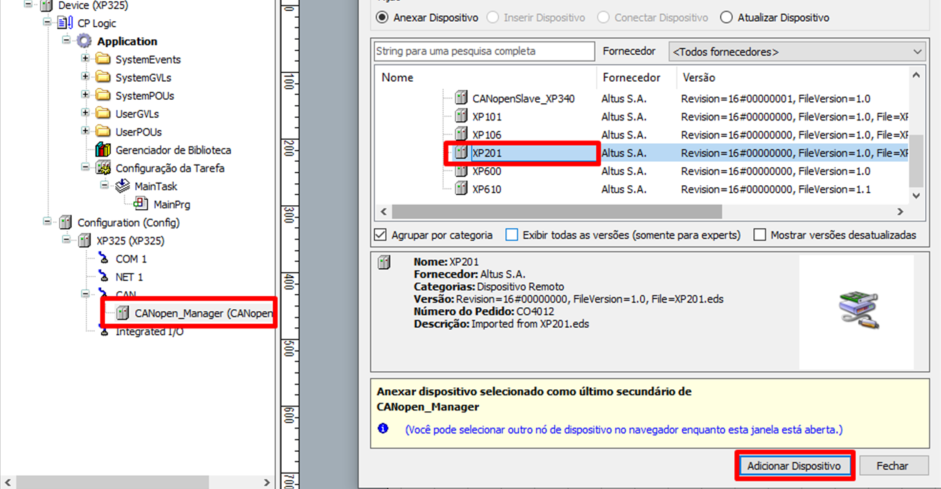Select the Anexar Dispositivo radio button
The image size is (941, 489).
click(382, 17)
